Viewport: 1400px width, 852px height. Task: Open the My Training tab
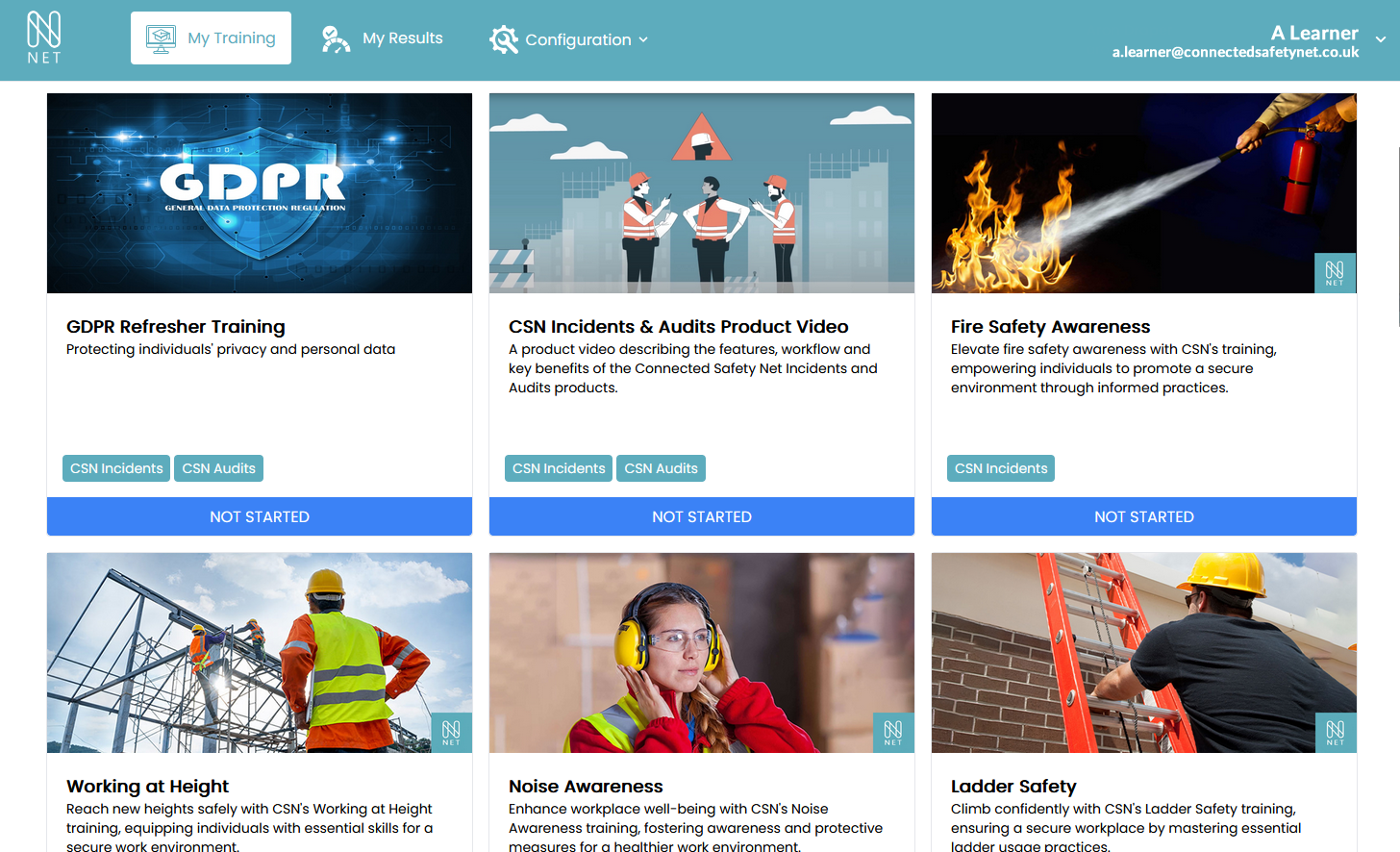pyautogui.click(x=211, y=38)
